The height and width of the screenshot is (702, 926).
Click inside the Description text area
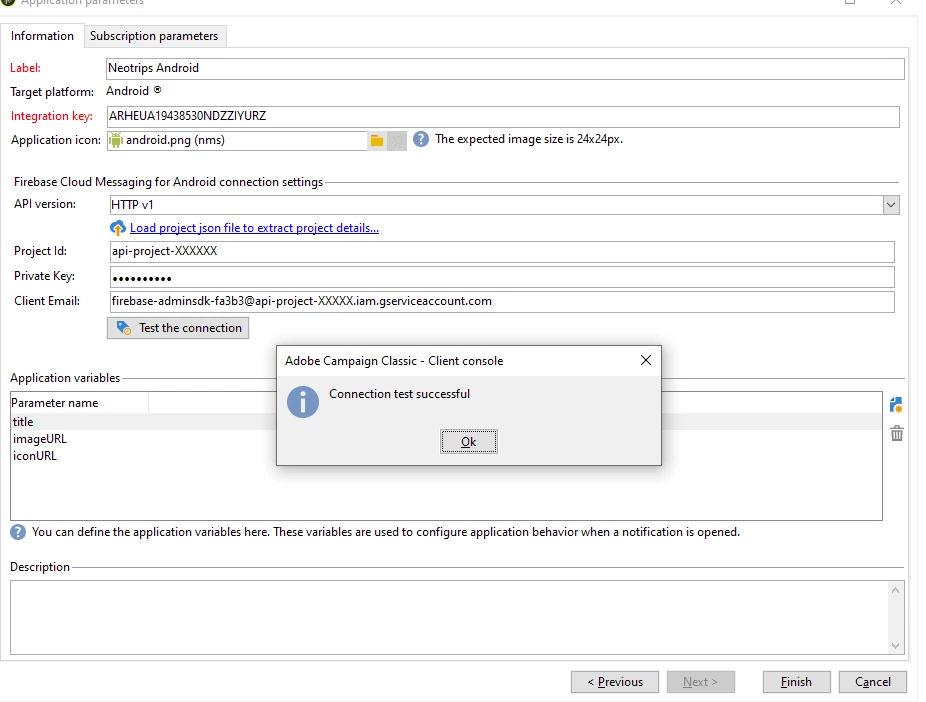(x=449, y=618)
